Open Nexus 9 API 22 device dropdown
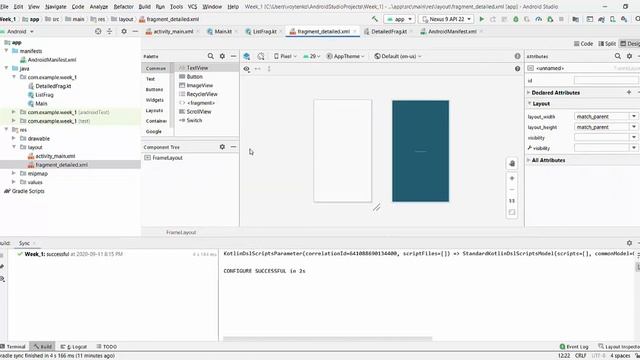 pos(447,19)
